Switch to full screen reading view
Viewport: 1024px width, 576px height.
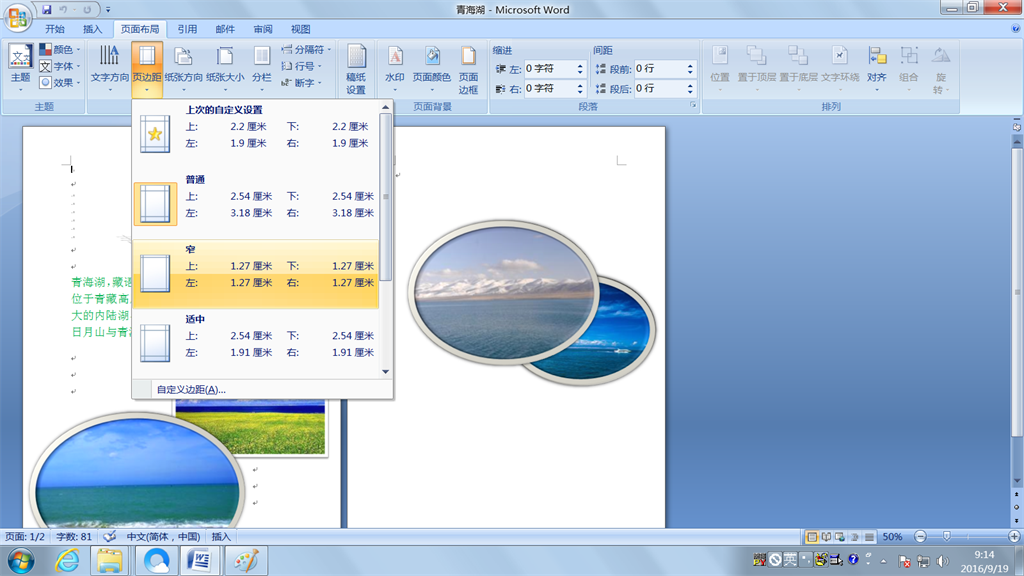tap(826, 537)
